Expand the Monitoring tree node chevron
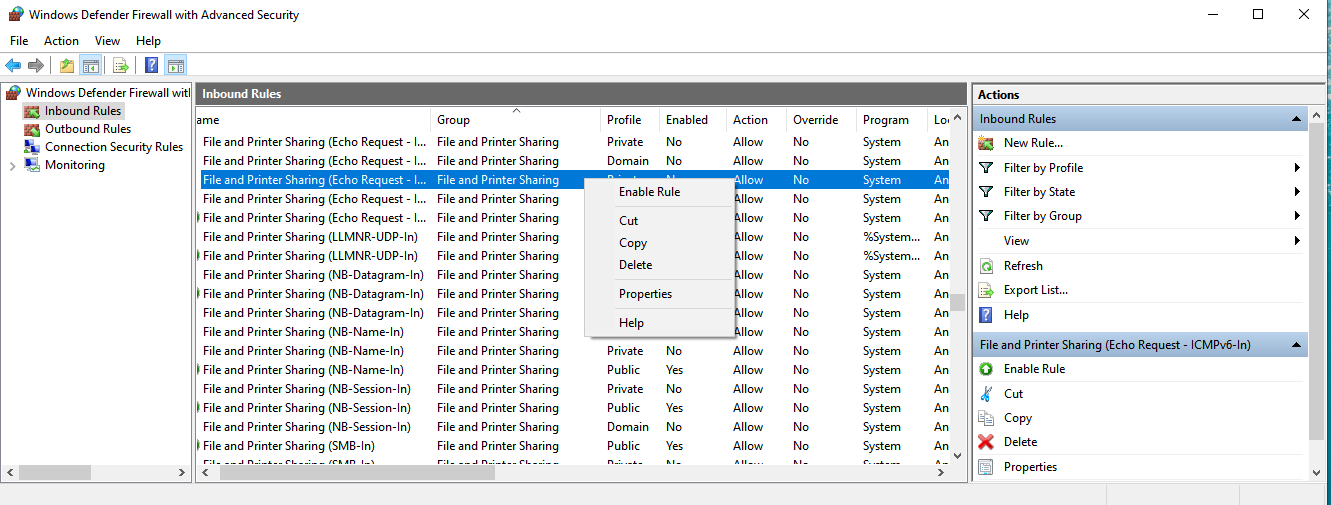Viewport: 1331px width, 505px height. point(13,165)
